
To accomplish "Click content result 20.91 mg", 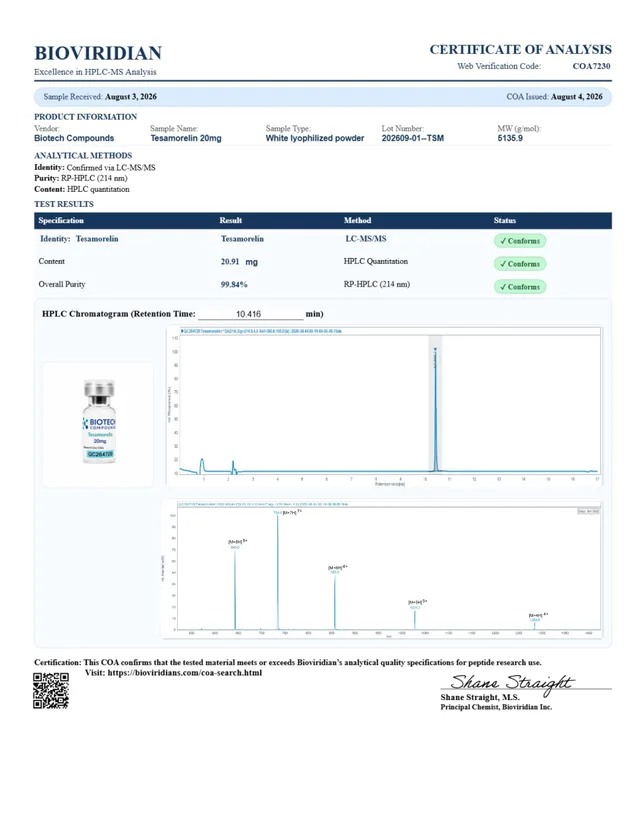I will pos(239,262).
